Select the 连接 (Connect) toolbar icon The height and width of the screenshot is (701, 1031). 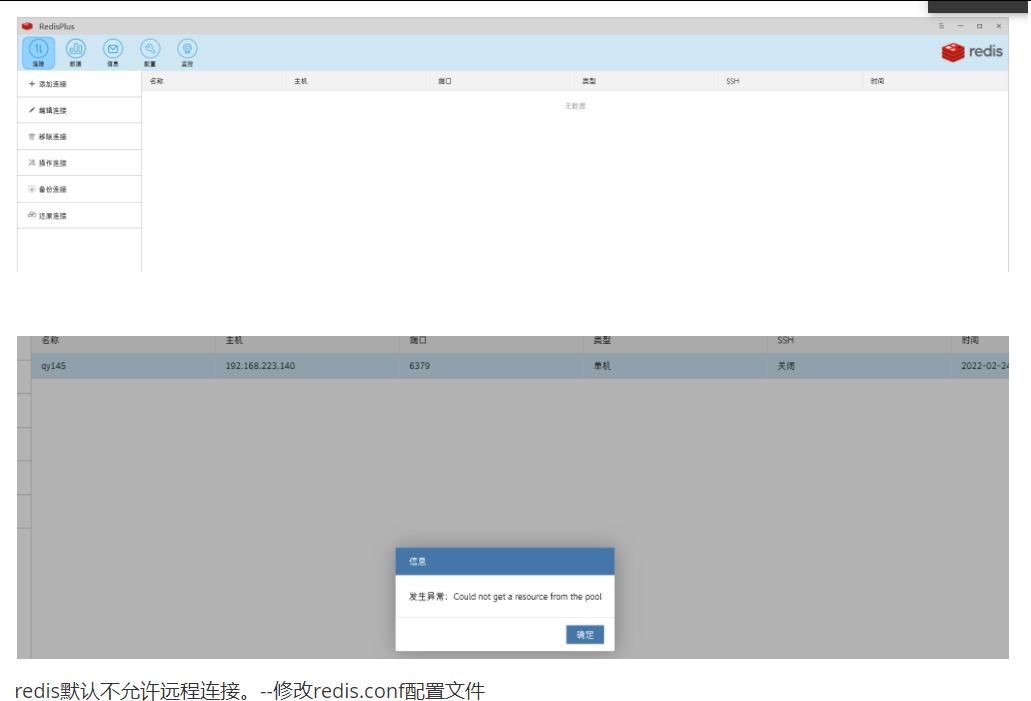(39, 53)
